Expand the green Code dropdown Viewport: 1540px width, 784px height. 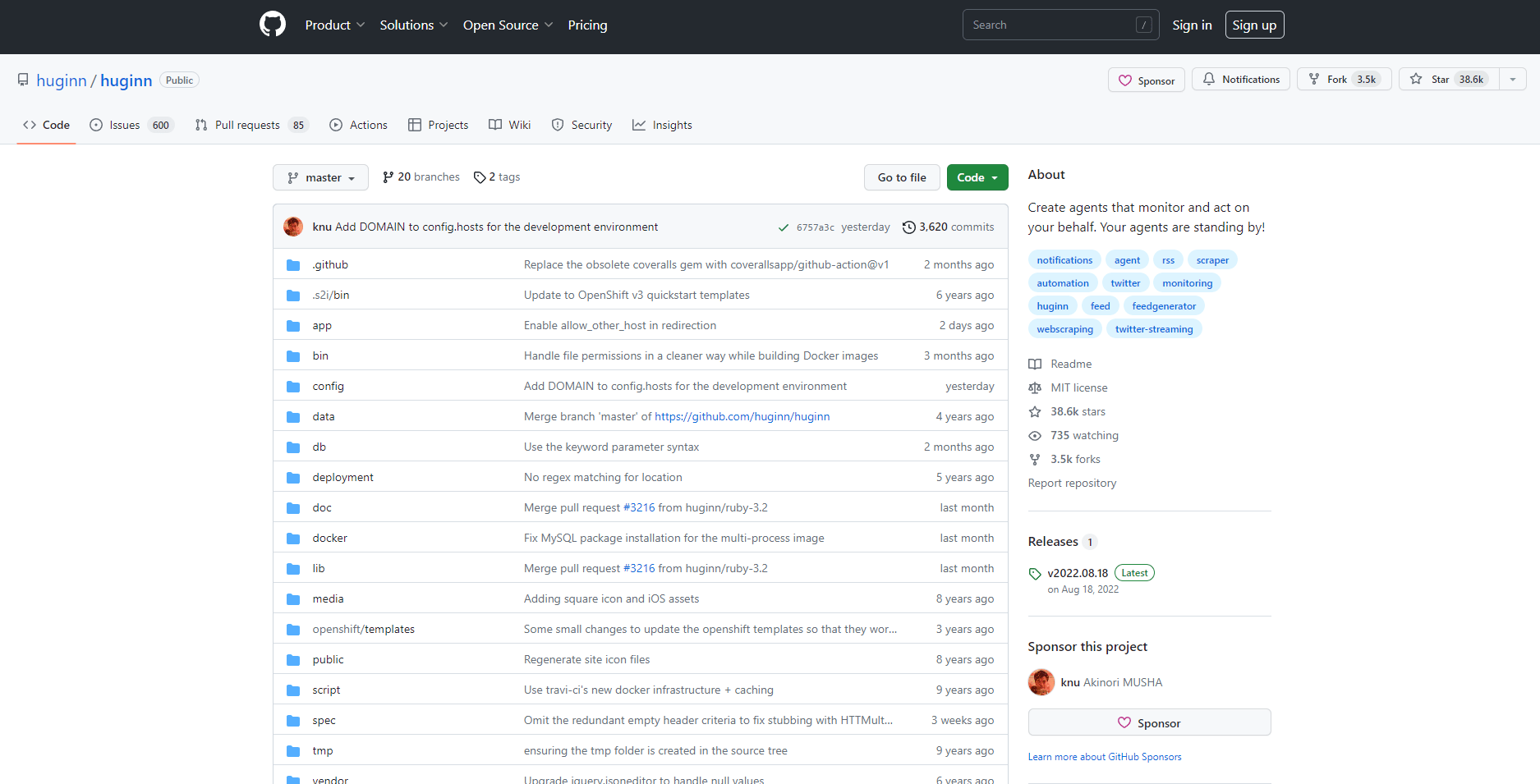[977, 177]
